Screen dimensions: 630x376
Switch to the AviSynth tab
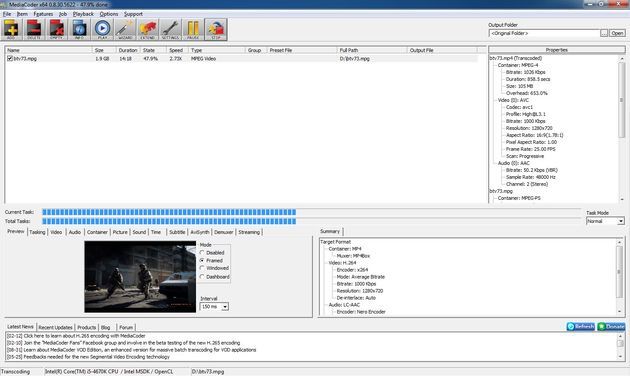pyautogui.click(x=200, y=232)
